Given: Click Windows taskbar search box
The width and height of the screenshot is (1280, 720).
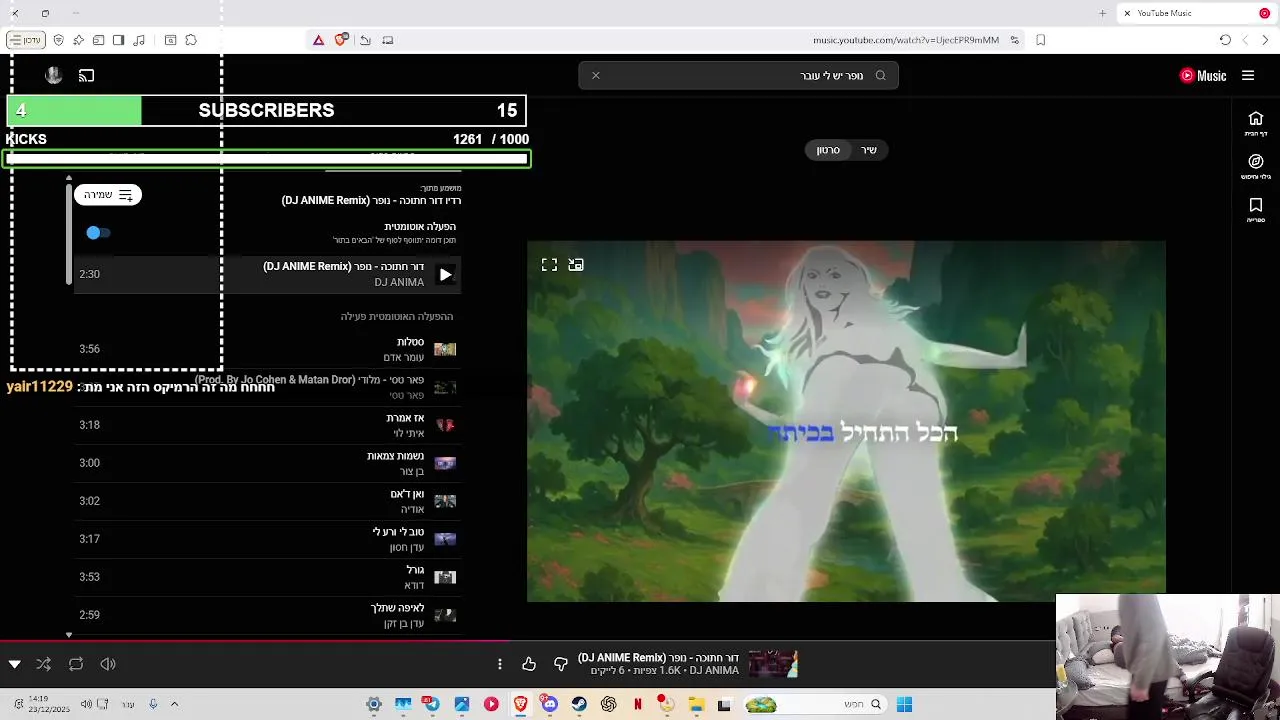Looking at the screenshot, I should click(815, 704).
